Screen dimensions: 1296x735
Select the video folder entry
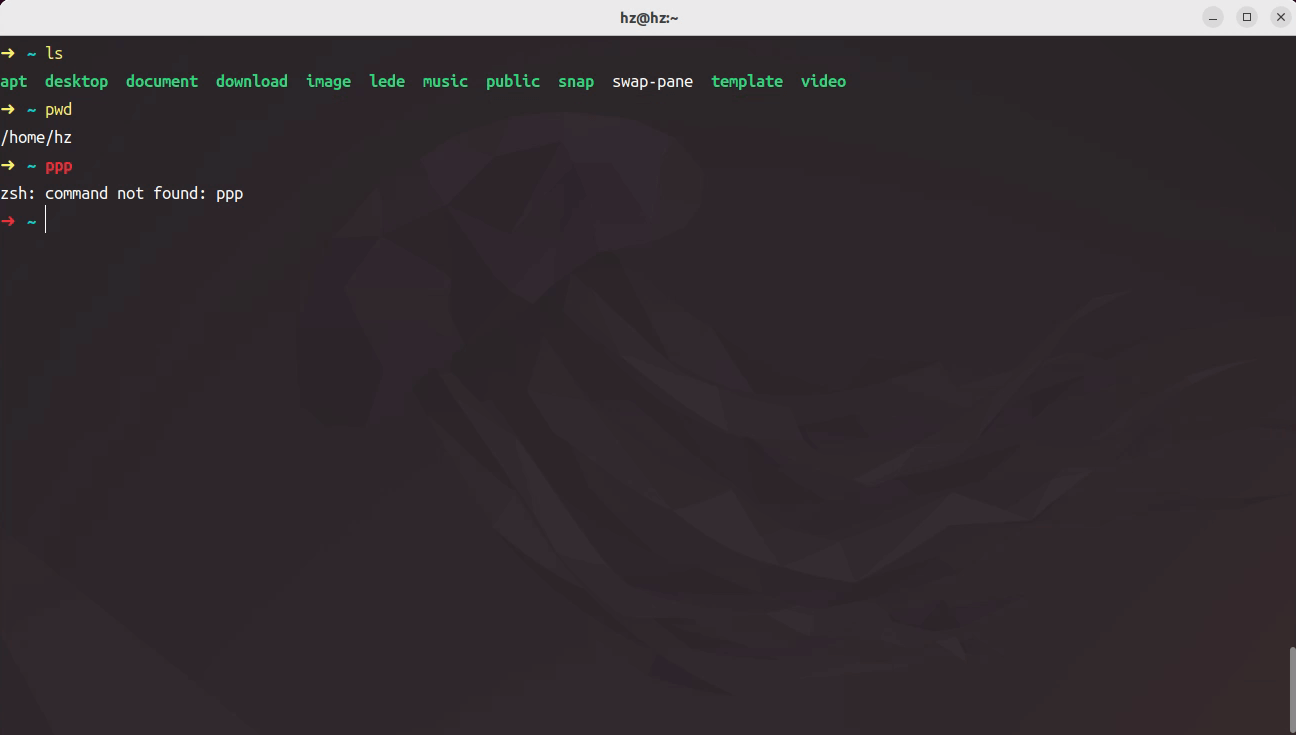click(823, 81)
